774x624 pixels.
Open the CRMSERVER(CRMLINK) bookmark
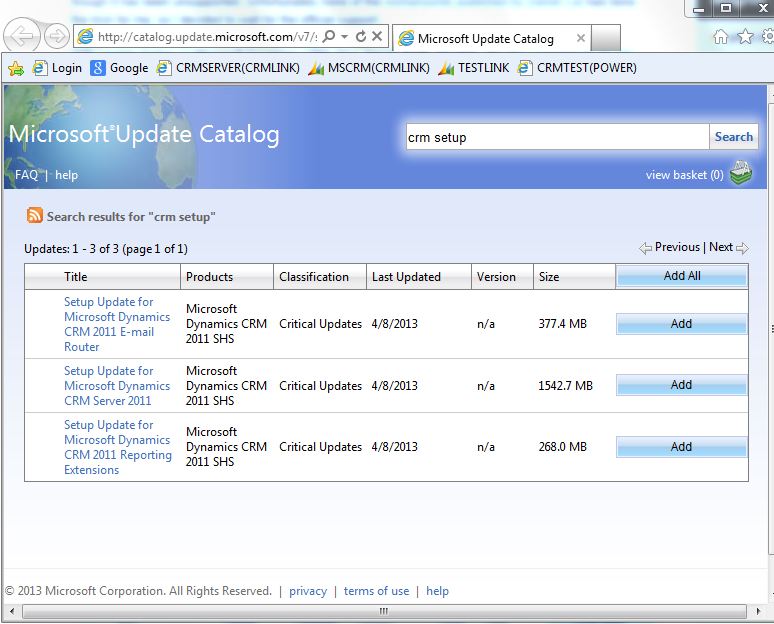point(228,68)
